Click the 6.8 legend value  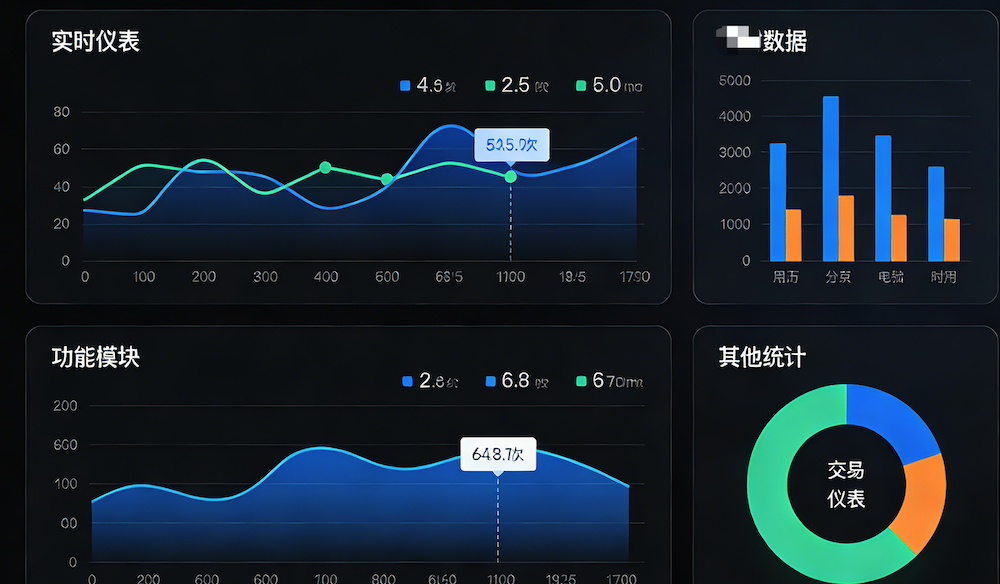click(x=515, y=381)
